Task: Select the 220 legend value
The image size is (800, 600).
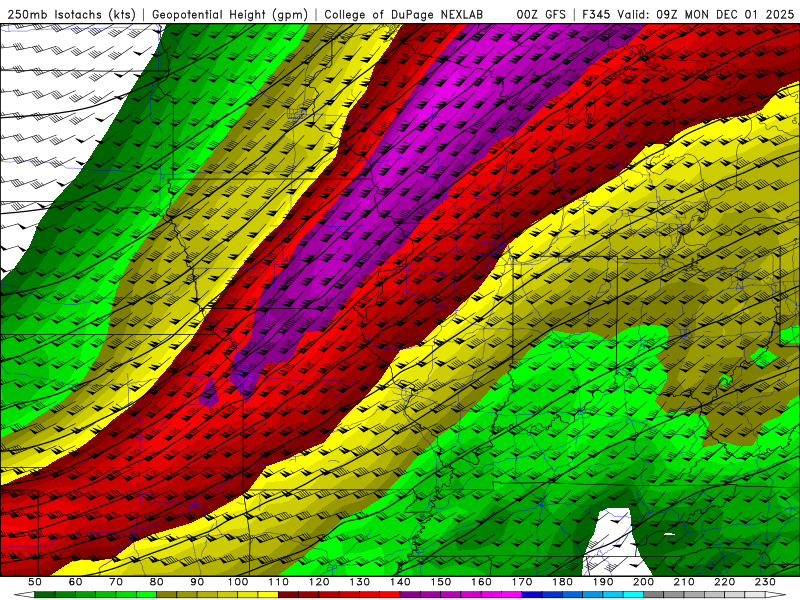Action: pos(725,582)
